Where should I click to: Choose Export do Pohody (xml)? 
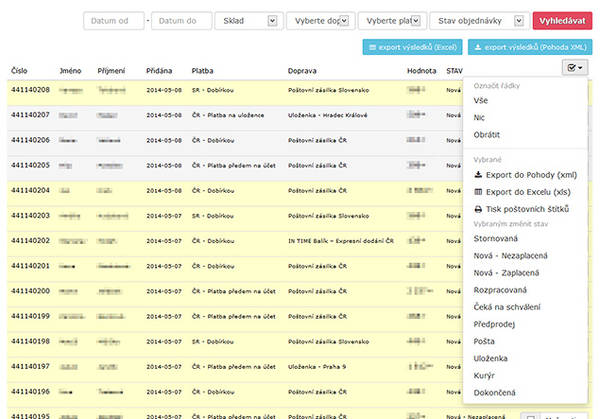point(525,175)
